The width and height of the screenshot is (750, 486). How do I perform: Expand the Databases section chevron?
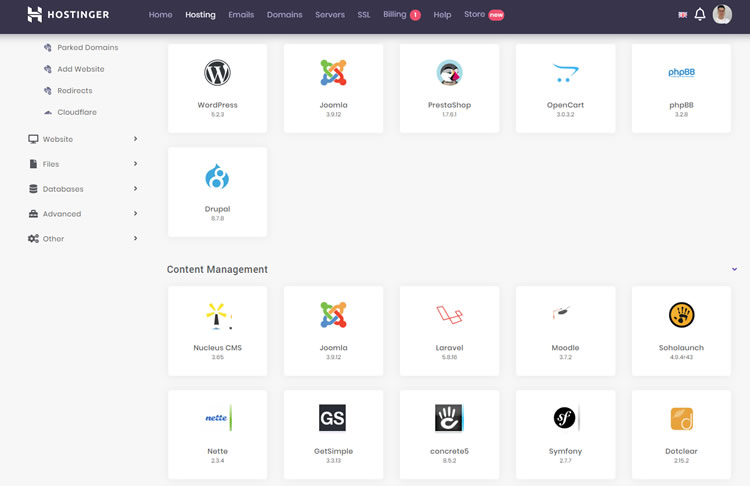point(135,188)
